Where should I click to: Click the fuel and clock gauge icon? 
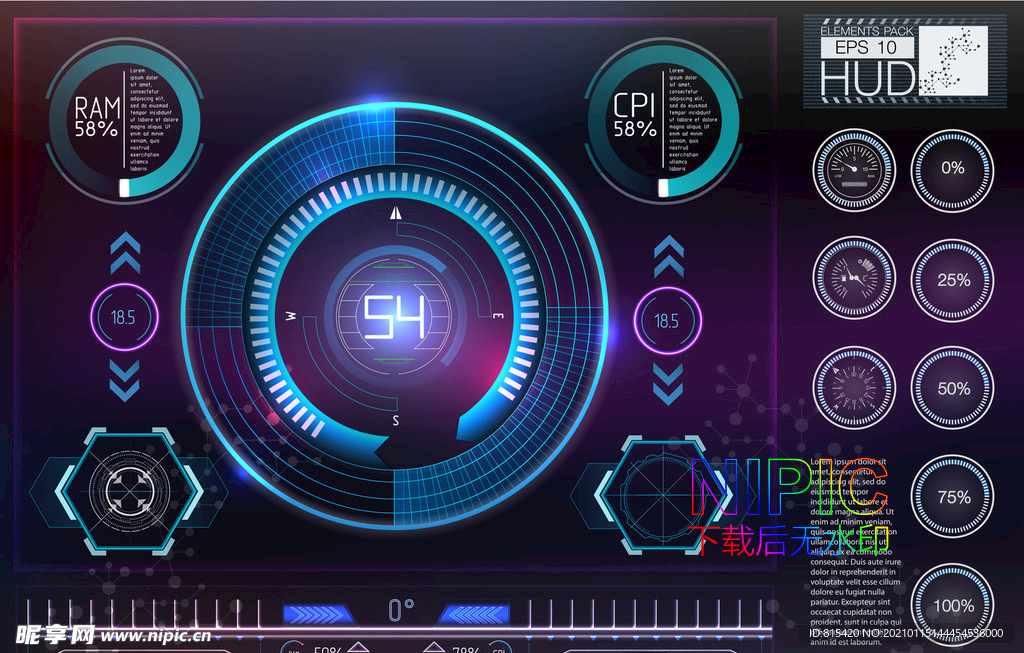tap(854, 278)
